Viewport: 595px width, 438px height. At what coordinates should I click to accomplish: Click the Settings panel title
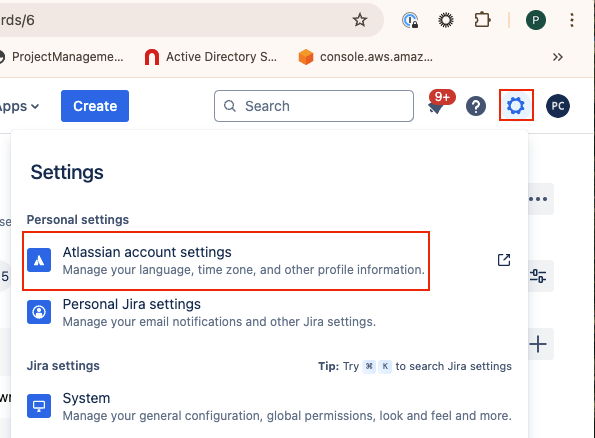point(67,172)
